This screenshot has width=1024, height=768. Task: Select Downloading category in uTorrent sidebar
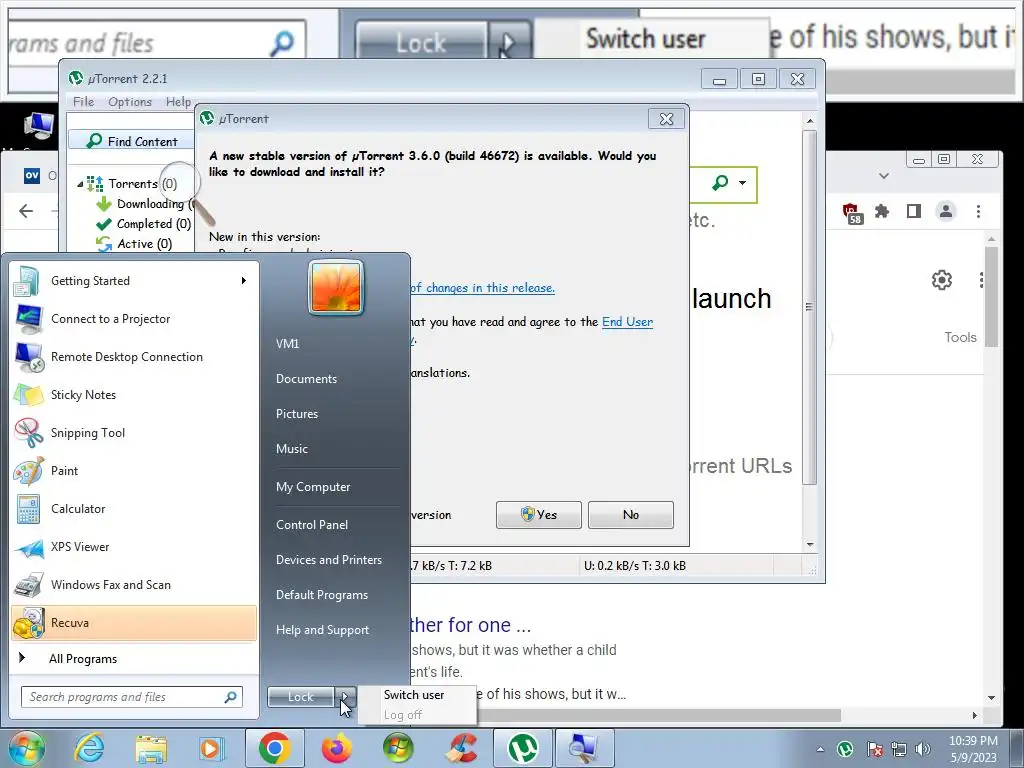[145, 204]
